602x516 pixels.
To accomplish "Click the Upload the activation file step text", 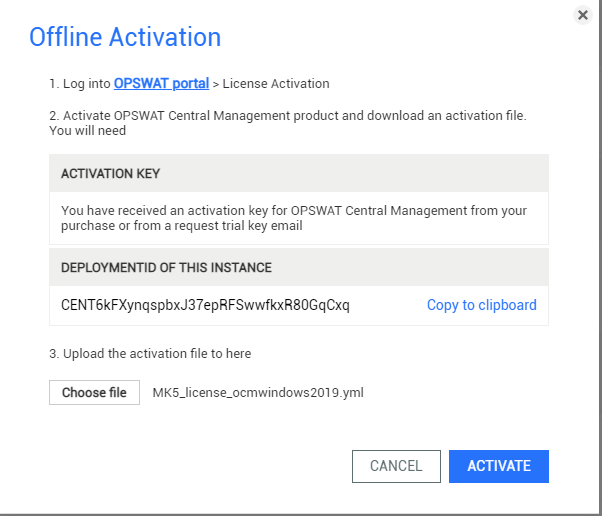I will (150, 354).
